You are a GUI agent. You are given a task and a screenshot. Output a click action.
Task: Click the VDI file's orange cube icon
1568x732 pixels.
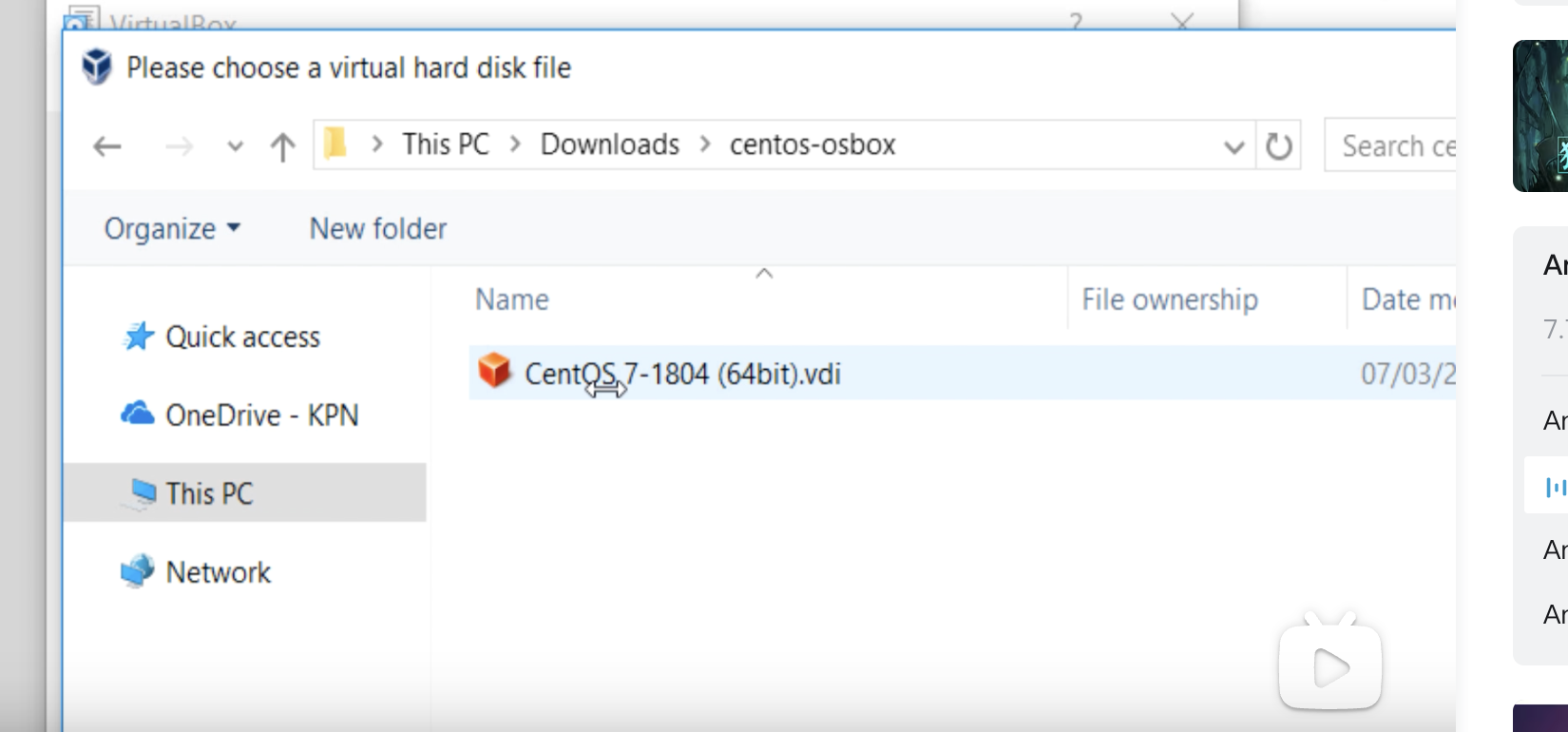[494, 371]
